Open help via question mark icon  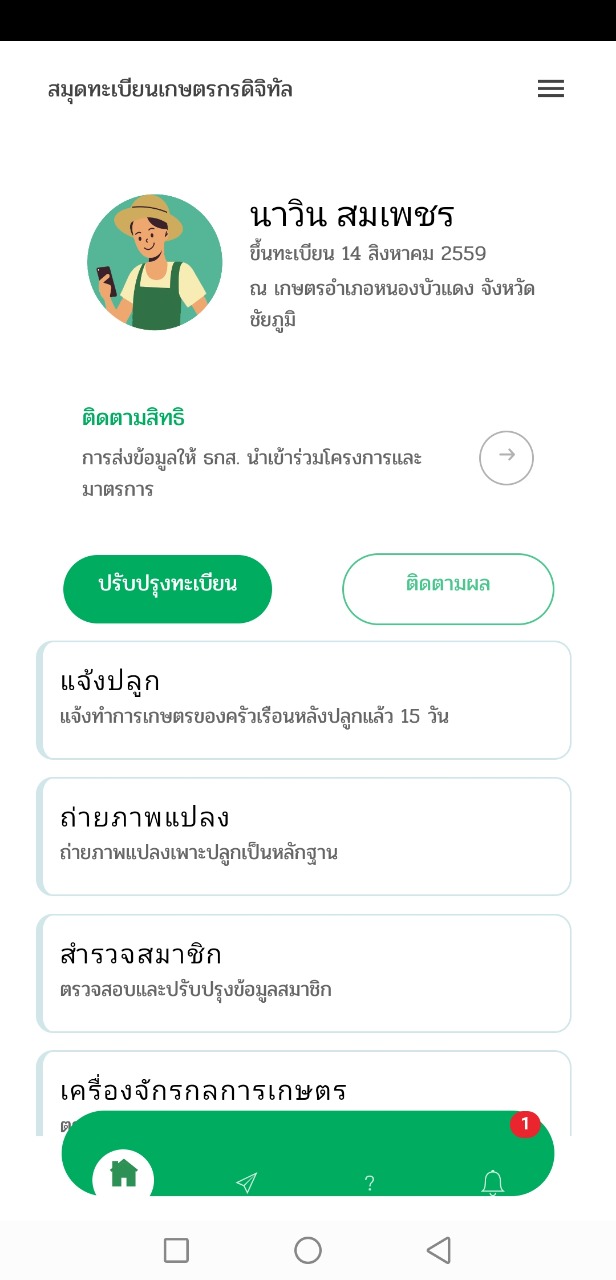coord(370,1184)
